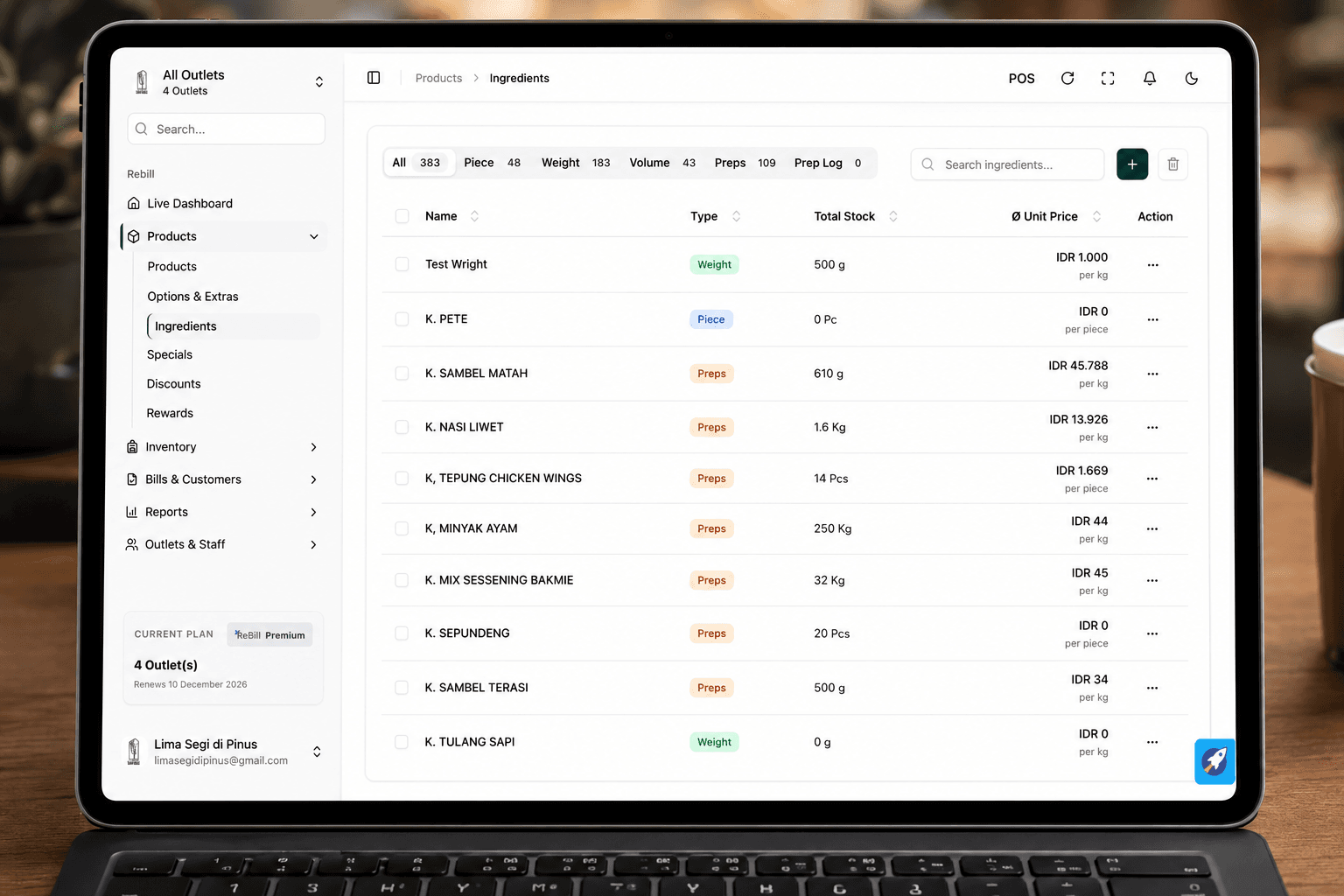Select the Weight 183 tab
The width and height of the screenshot is (1344, 896).
[576, 163]
